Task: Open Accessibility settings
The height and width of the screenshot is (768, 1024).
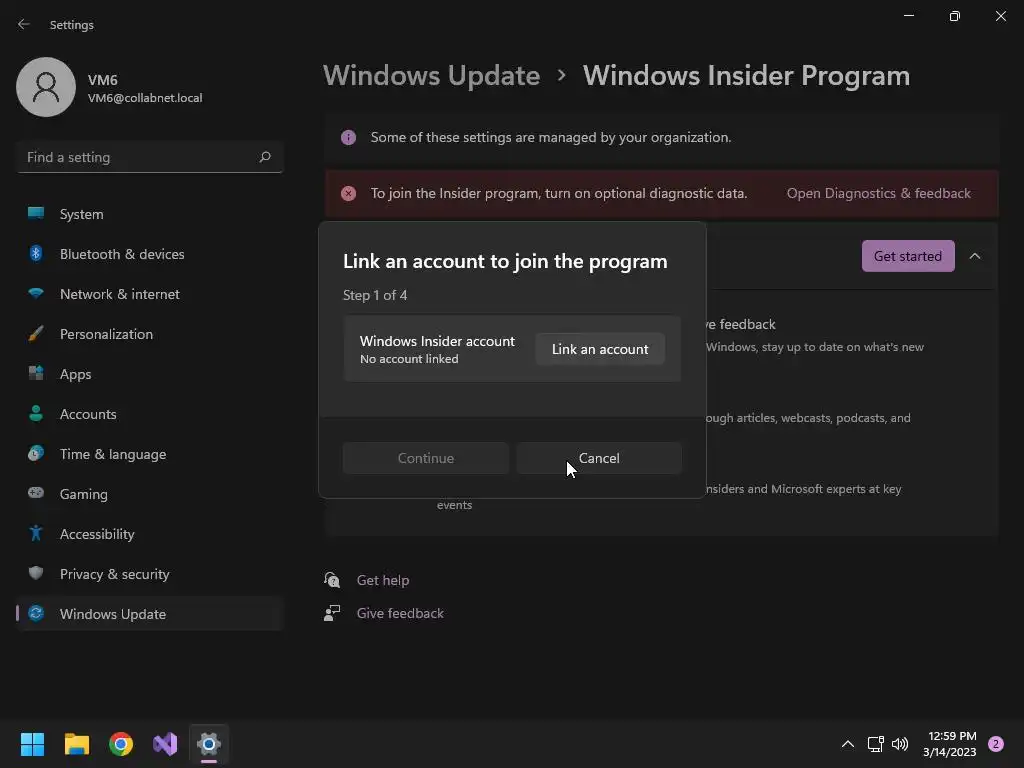Action: pos(150,534)
